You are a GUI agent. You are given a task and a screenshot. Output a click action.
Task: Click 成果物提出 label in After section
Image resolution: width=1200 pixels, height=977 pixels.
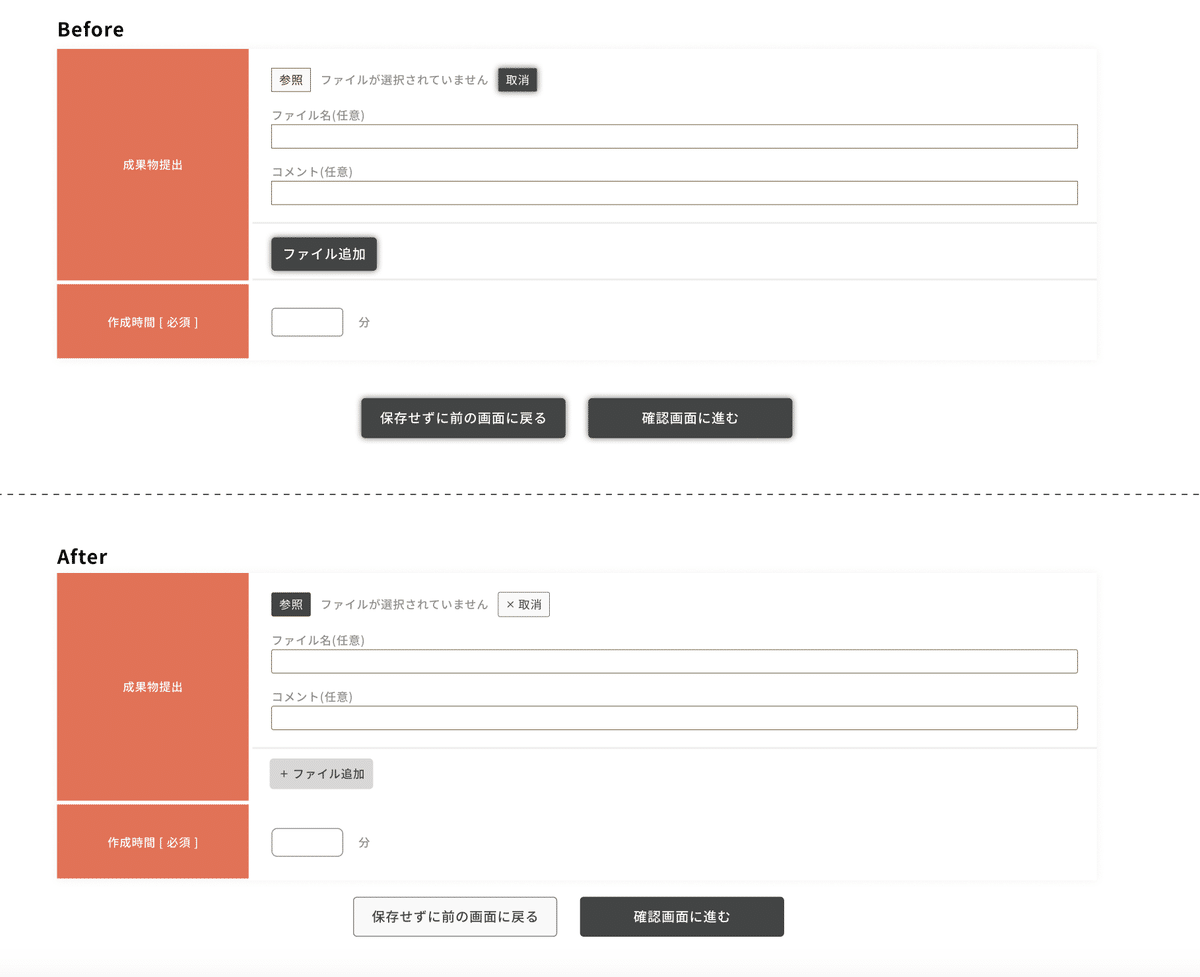click(x=153, y=687)
